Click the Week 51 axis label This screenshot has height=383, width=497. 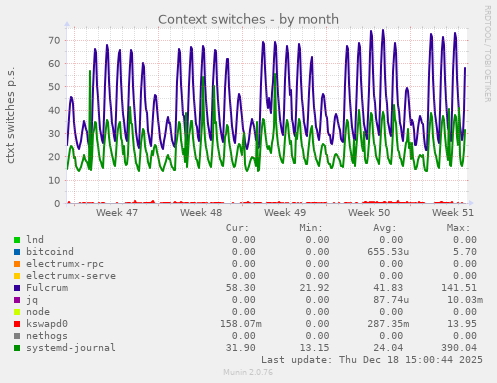pyautogui.click(x=453, y=212)
